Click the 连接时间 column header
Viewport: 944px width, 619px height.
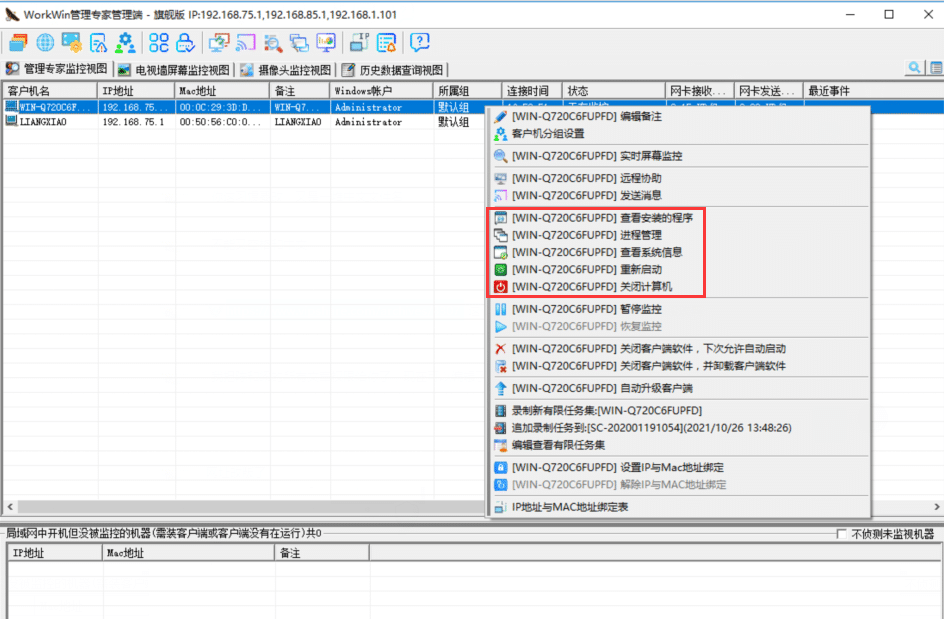tap(532, 91)
